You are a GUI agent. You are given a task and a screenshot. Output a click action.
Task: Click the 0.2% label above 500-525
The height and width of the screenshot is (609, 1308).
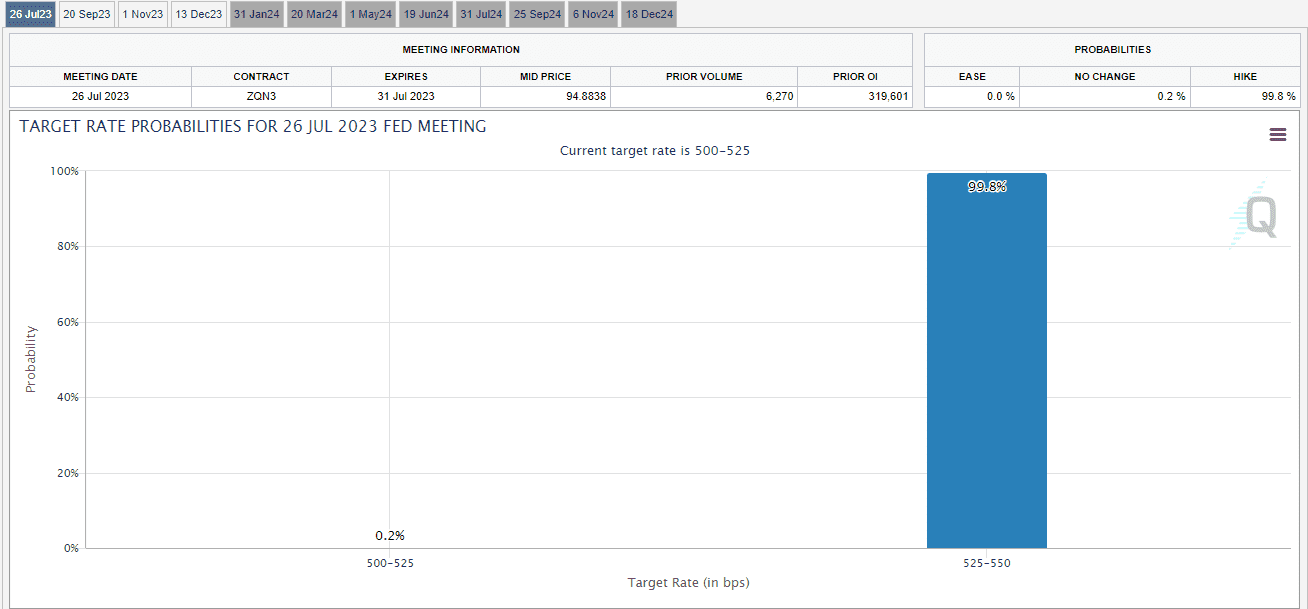click(389, 536)
